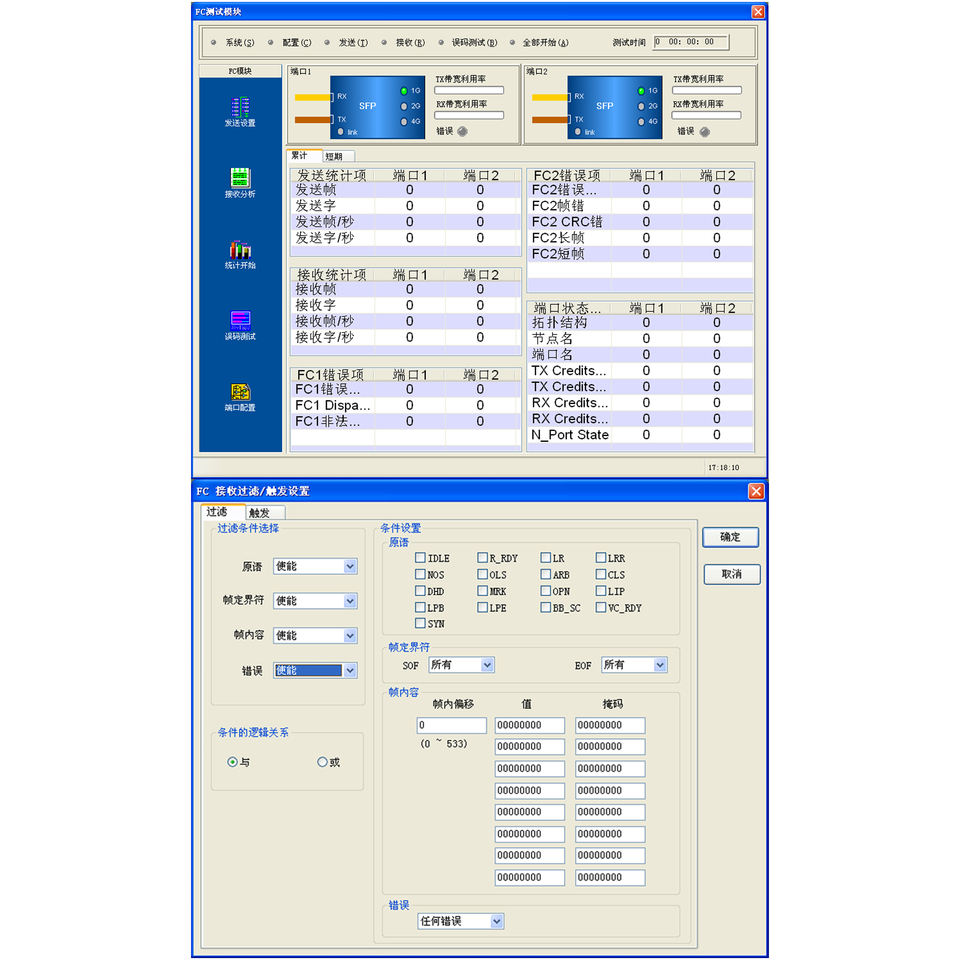Screen dimensions: 960x960
Task: Click the port 1 4G speed indicator
Action: [404, 121]
